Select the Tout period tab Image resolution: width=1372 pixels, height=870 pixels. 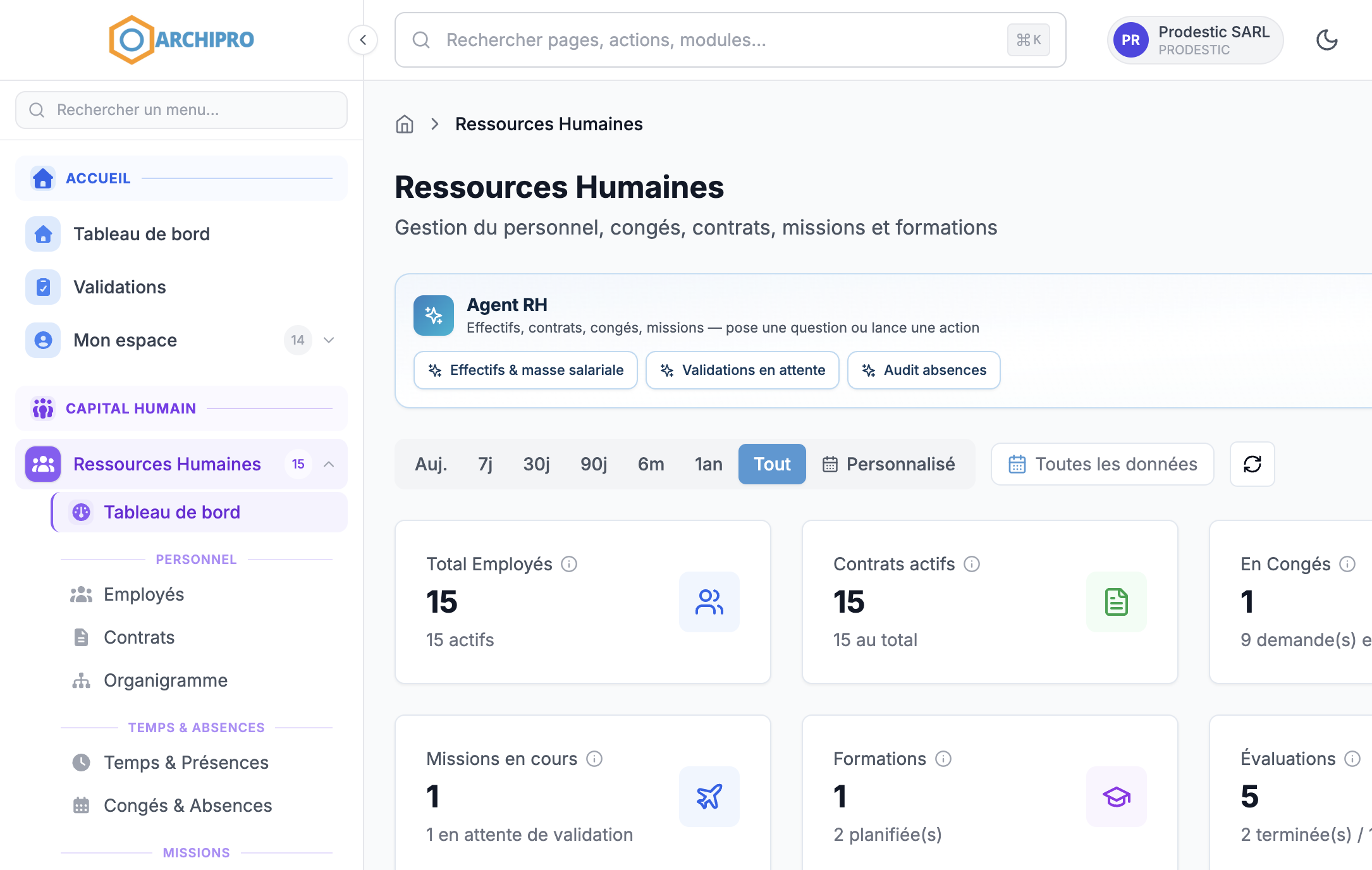pos(772,464)
